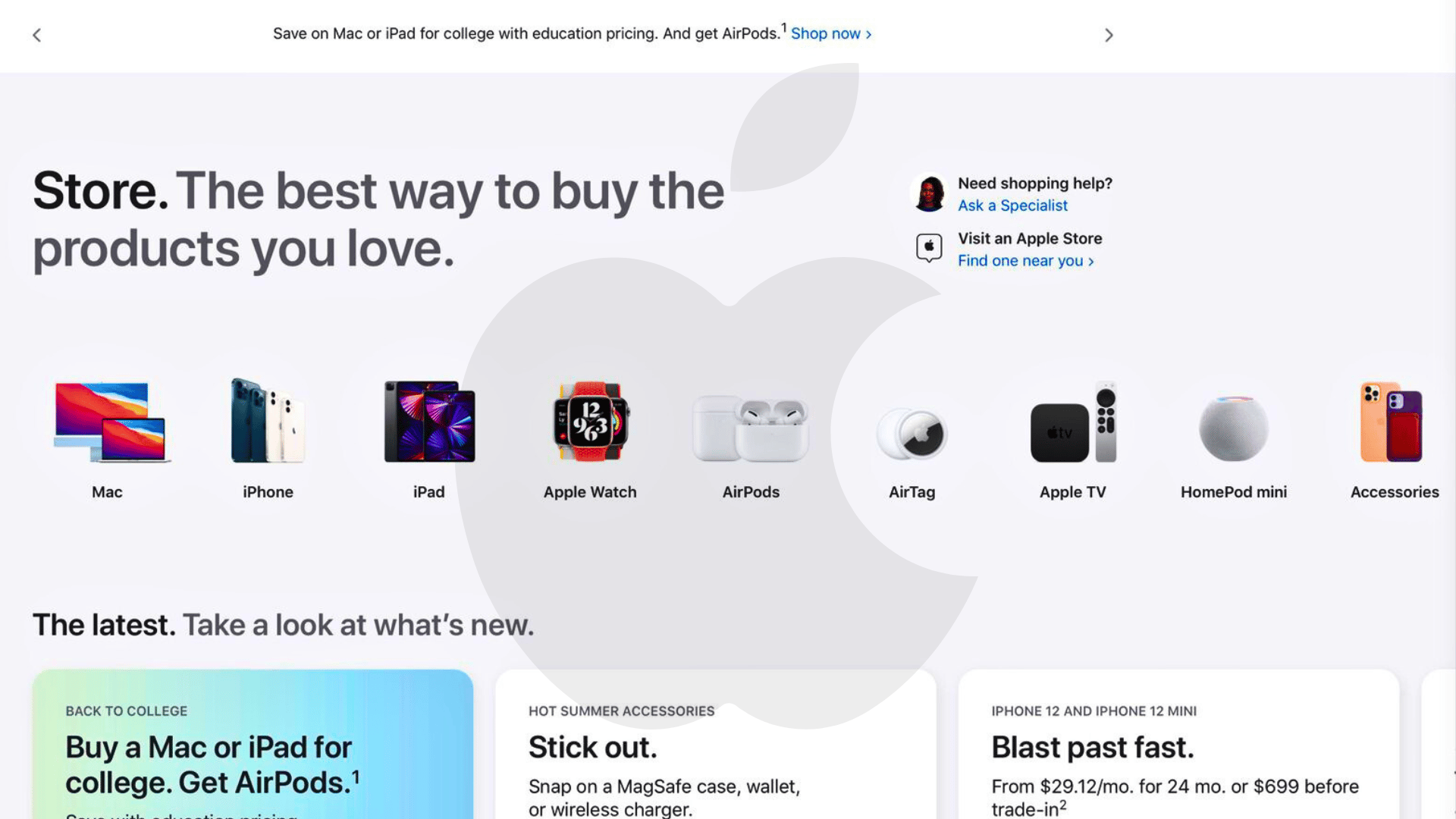Image resolution: width=1456 pixels, height=819 pixels.
Task: Click the Apple Watch text label
Action: pyautogui.click(x=590, y=492)
